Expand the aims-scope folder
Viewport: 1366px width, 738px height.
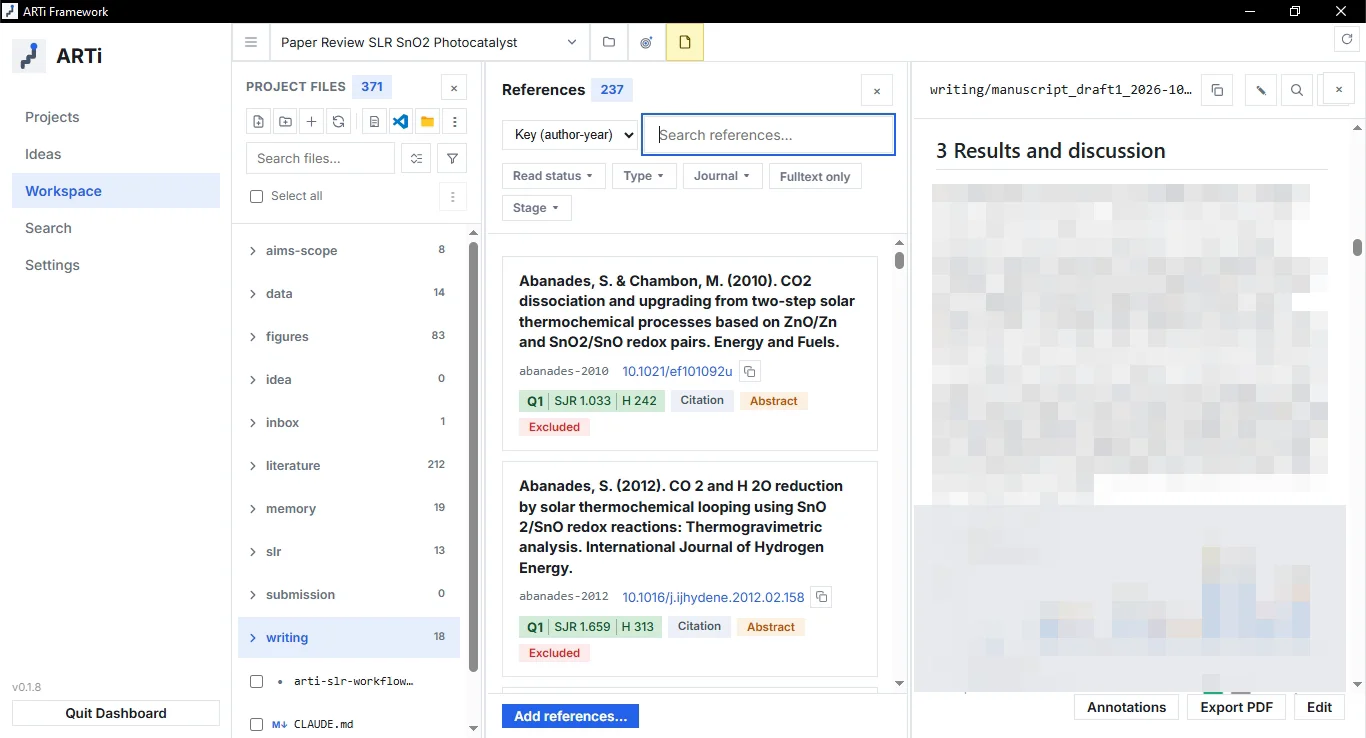[x=348, y=251]
